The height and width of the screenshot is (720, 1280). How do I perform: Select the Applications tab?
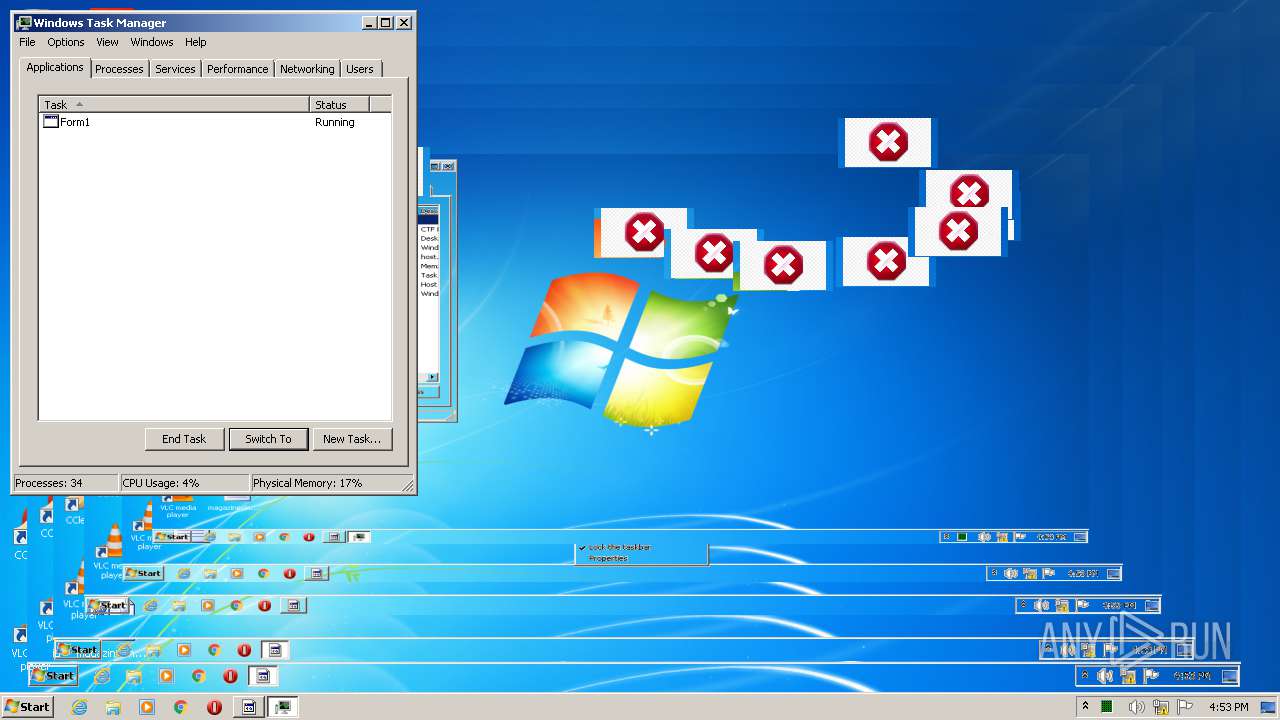pyautogui.click(x=55, y=67)
